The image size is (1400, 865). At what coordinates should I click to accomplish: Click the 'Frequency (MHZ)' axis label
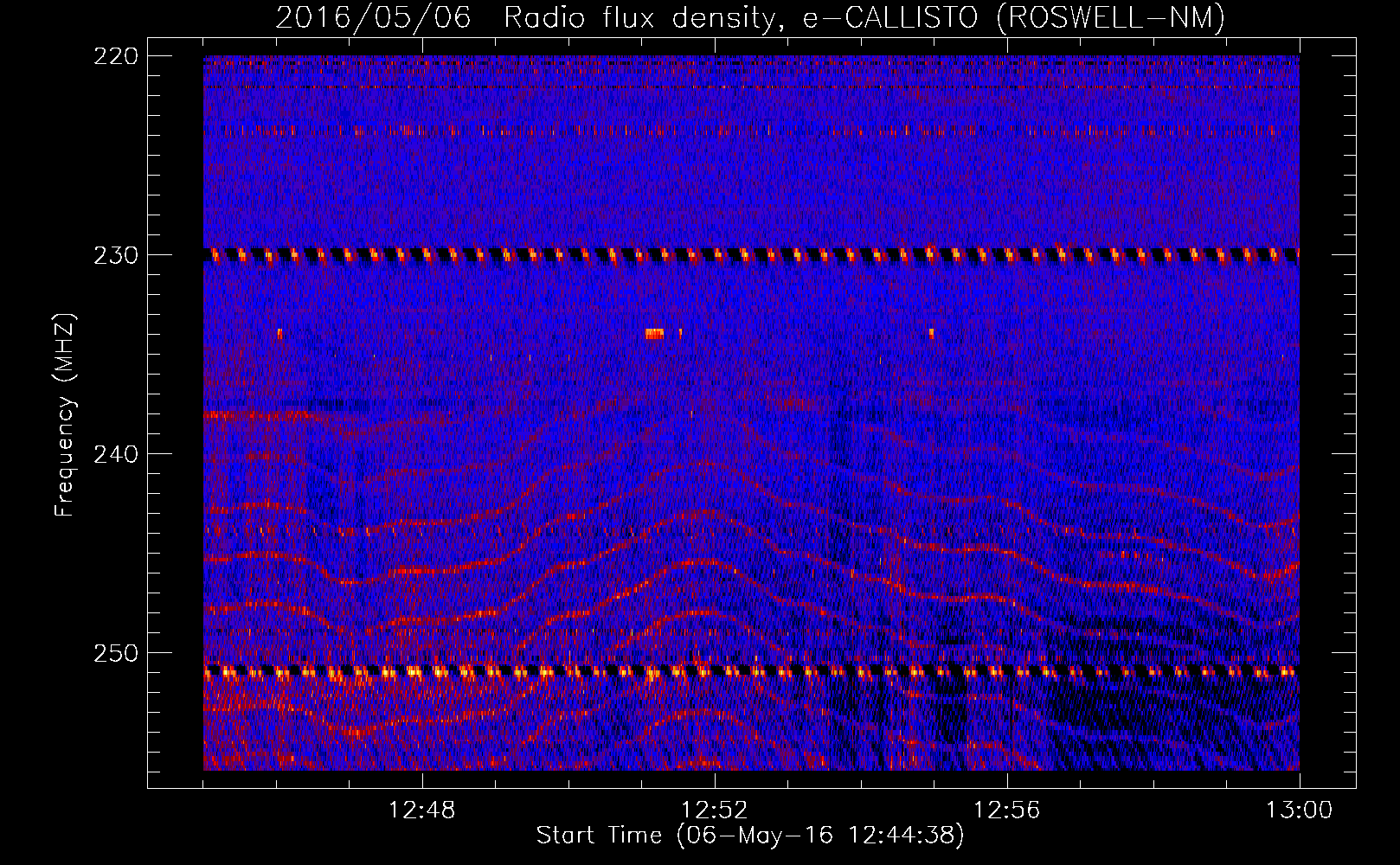point(65,415)
